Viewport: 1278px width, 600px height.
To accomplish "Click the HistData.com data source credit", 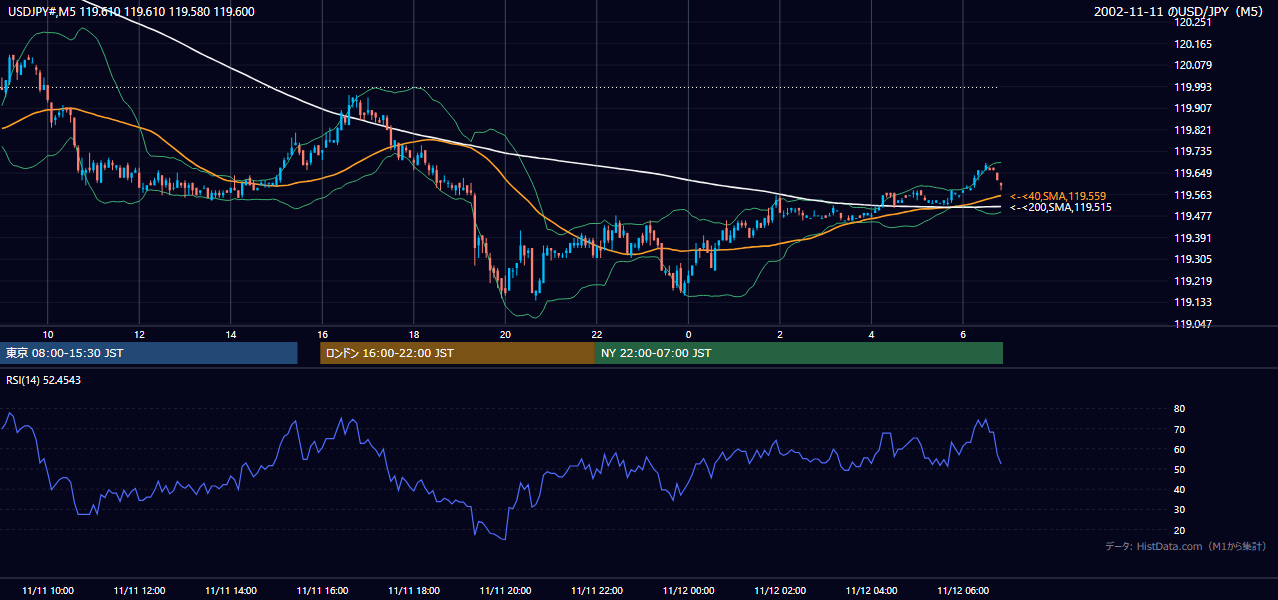I will [x=1186, y=547].
